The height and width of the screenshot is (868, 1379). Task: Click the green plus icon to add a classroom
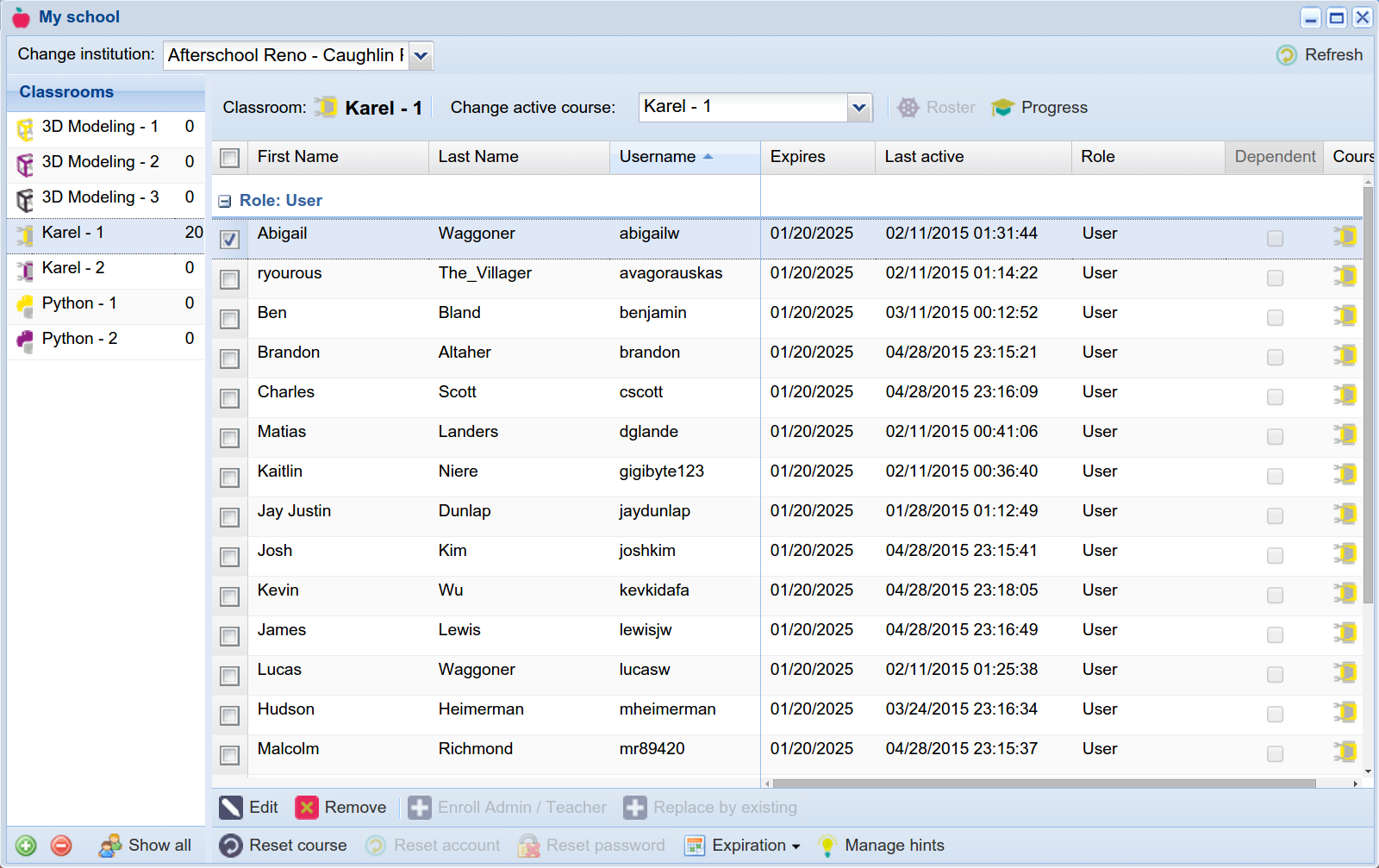click(x=26, y=845)
